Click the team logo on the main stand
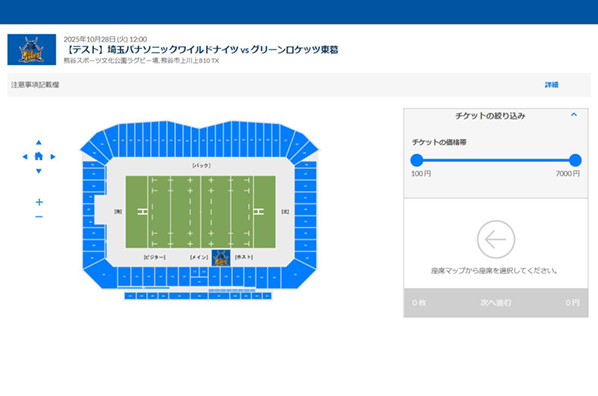The width and height of the screenshot is (598, 396). 221,258
